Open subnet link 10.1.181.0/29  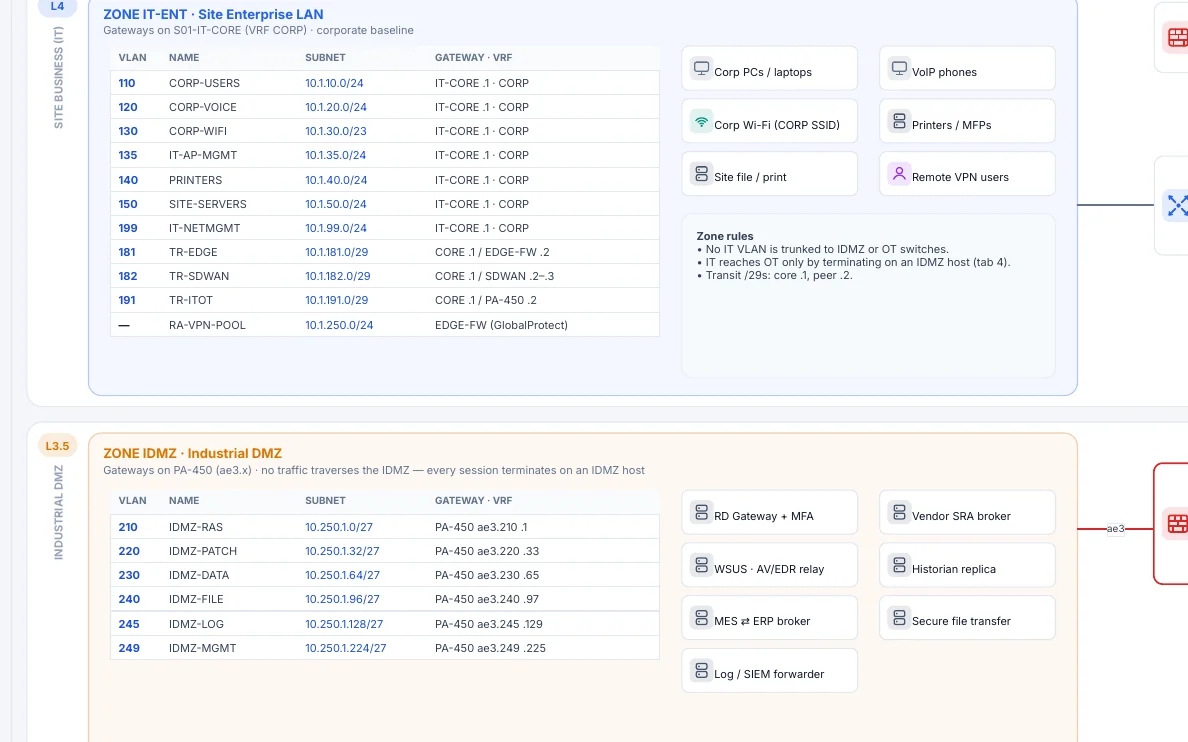tap(336, 252)
